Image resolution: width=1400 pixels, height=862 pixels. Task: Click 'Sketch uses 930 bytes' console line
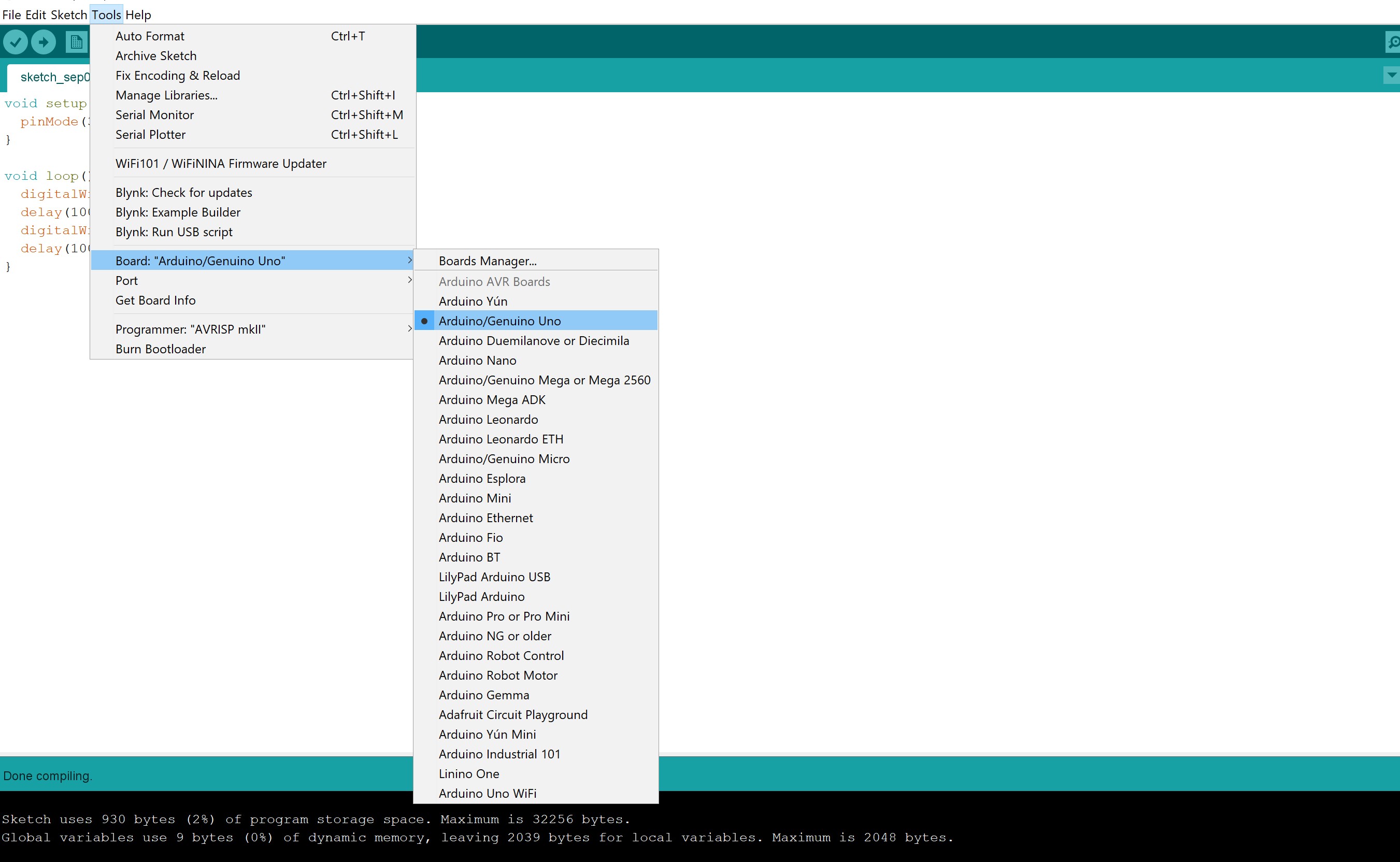coord(316,819)
